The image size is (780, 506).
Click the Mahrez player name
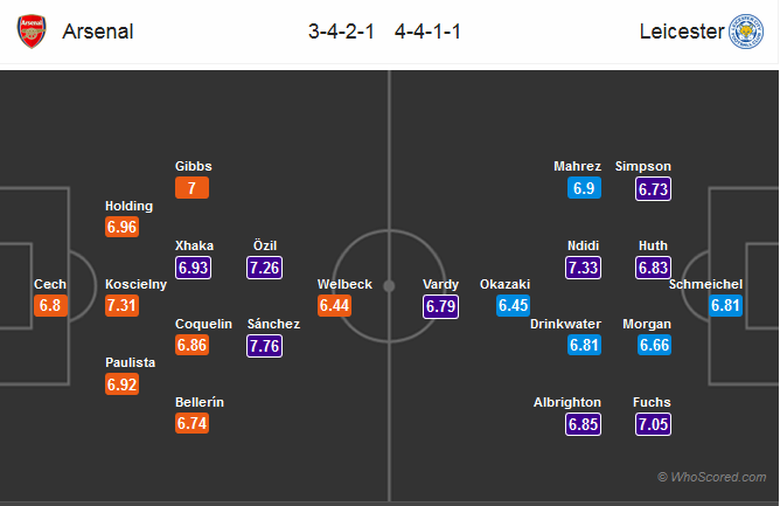578,166
